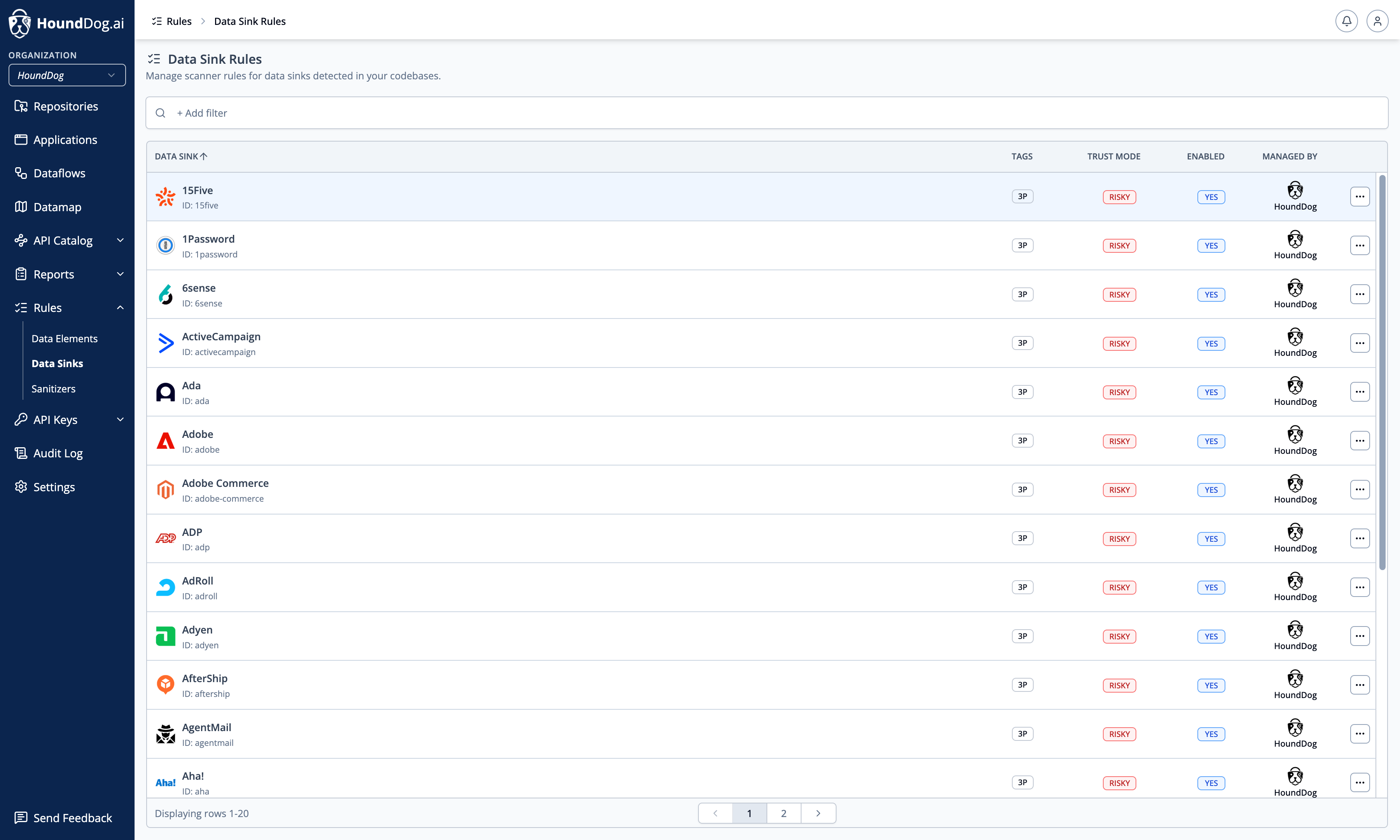Open more options for ADP row
This screenshot has height=840, width=1400.
coord(1359,538)
